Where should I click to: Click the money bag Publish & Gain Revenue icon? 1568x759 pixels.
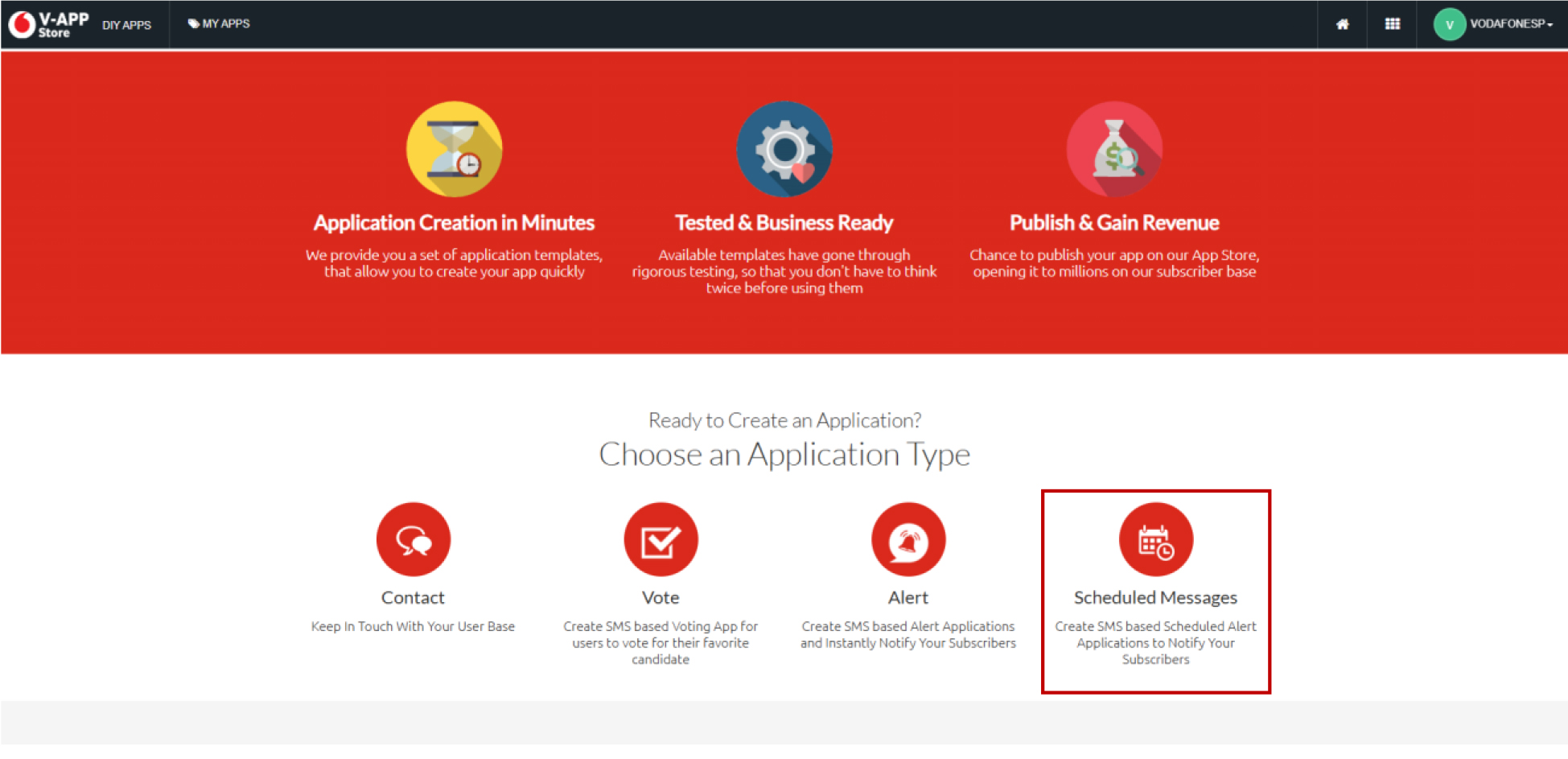click(1114, 149)
